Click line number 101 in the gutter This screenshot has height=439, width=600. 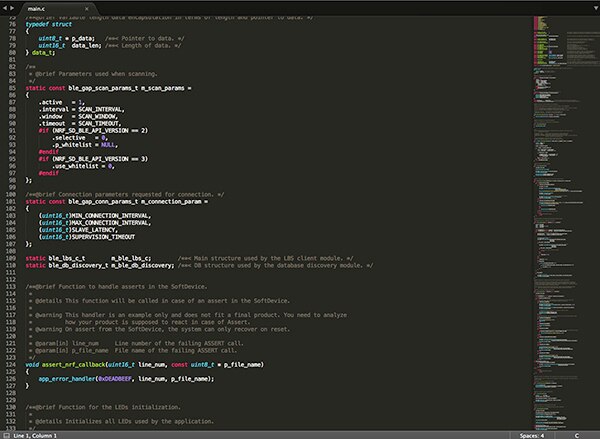[11, 201]
